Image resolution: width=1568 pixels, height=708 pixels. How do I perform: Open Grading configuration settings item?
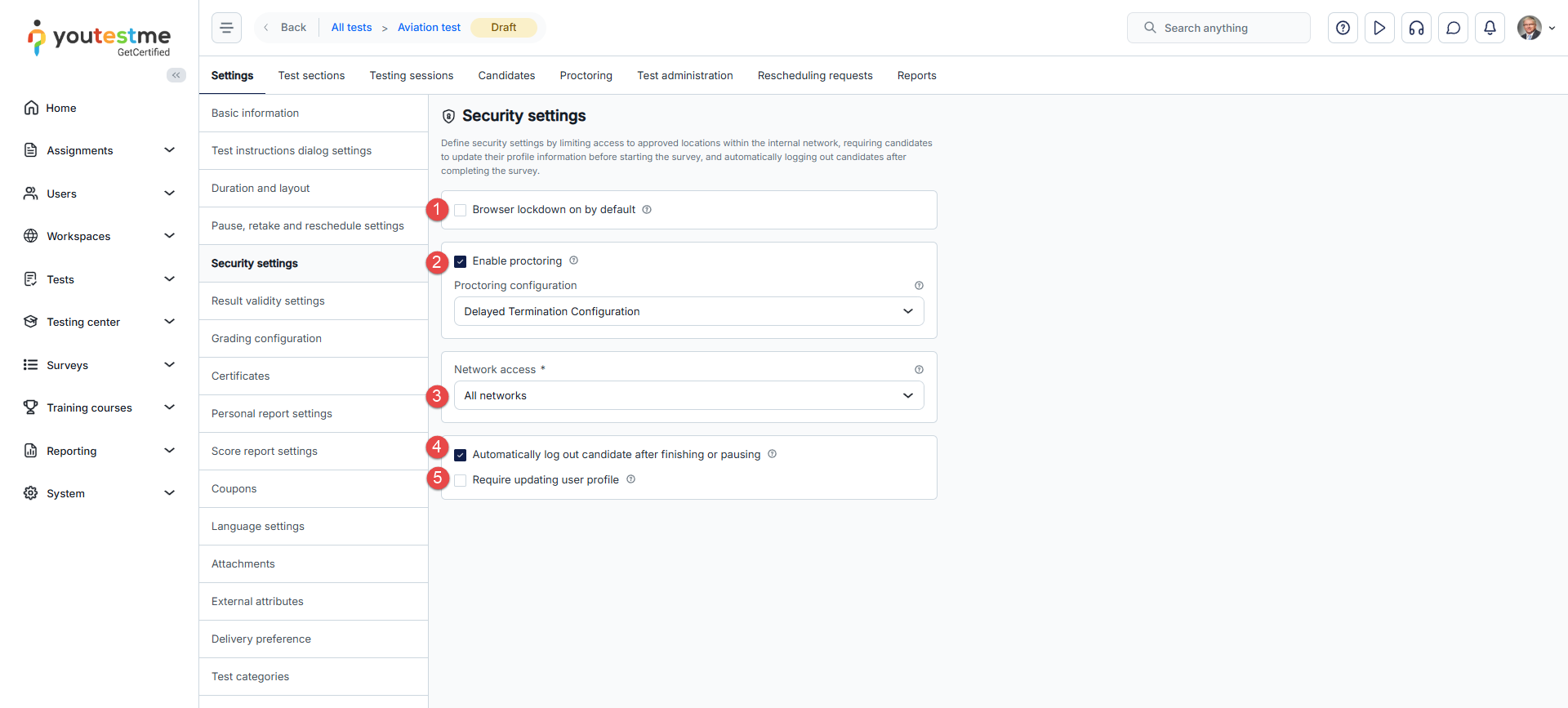pos(314,338)
